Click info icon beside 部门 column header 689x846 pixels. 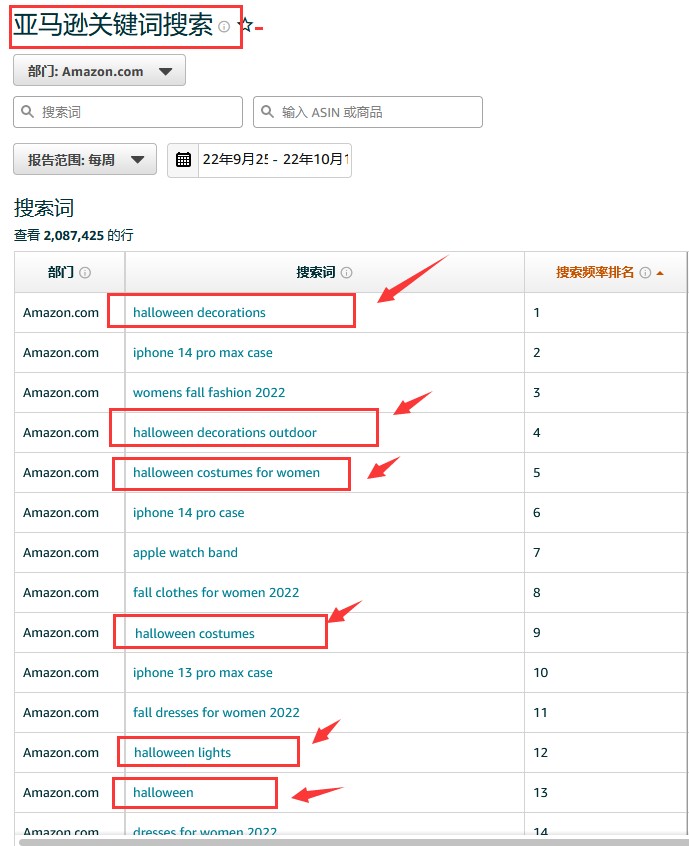(85, 272)
